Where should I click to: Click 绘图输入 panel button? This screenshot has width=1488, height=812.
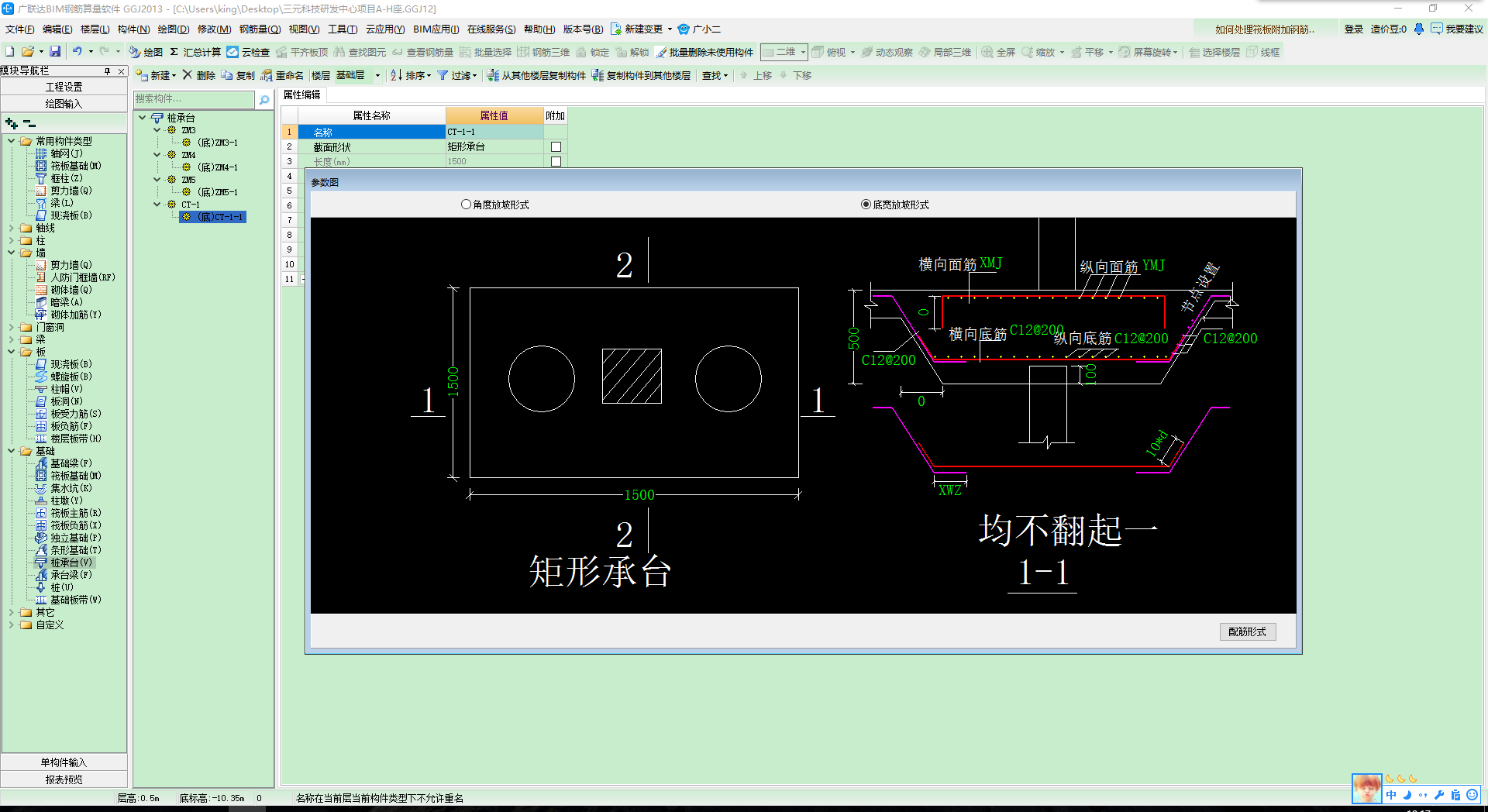[64, 104]
